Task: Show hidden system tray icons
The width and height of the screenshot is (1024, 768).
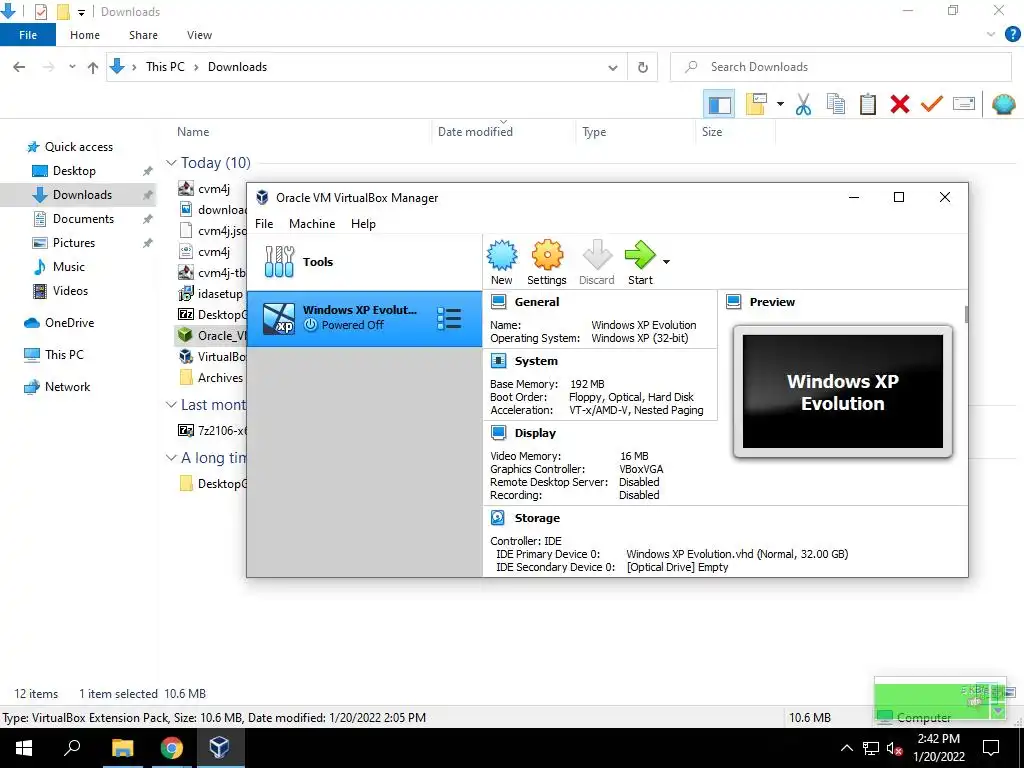Action: click(x=846, y=748)
